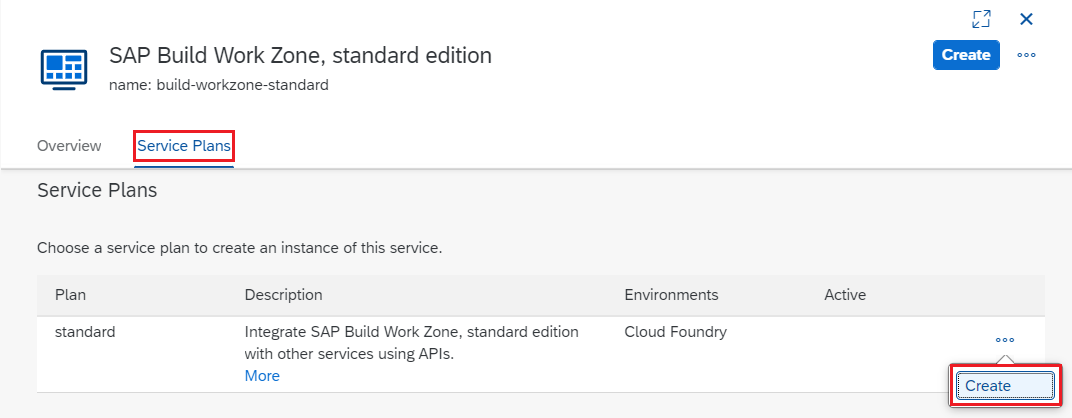Choose Create from the plan popup menu
1072x418 pixels.
click(x=1004, y=386)
